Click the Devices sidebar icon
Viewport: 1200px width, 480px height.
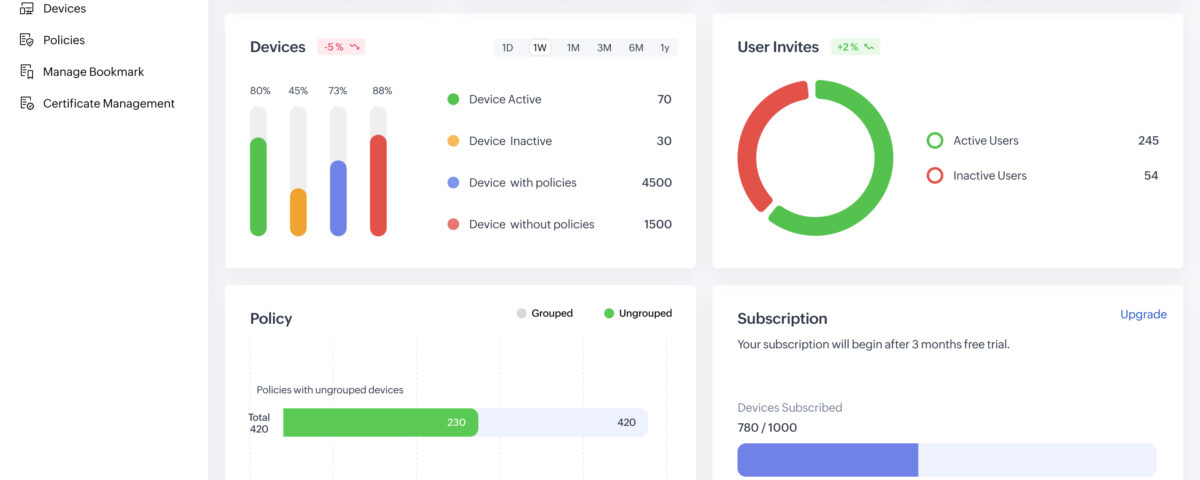[x=27, y=9]
